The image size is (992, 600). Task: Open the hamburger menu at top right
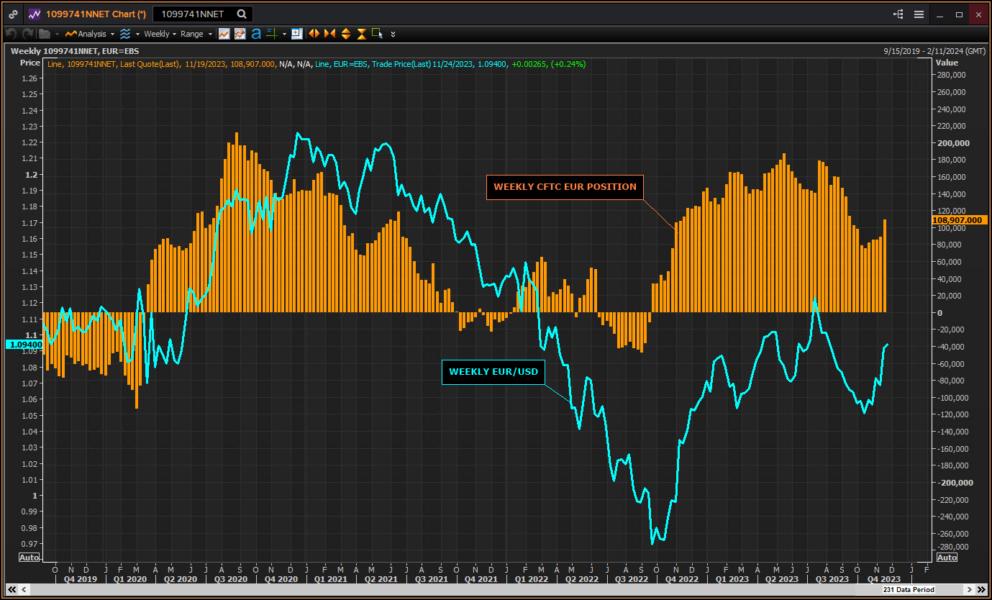(919, 14)
